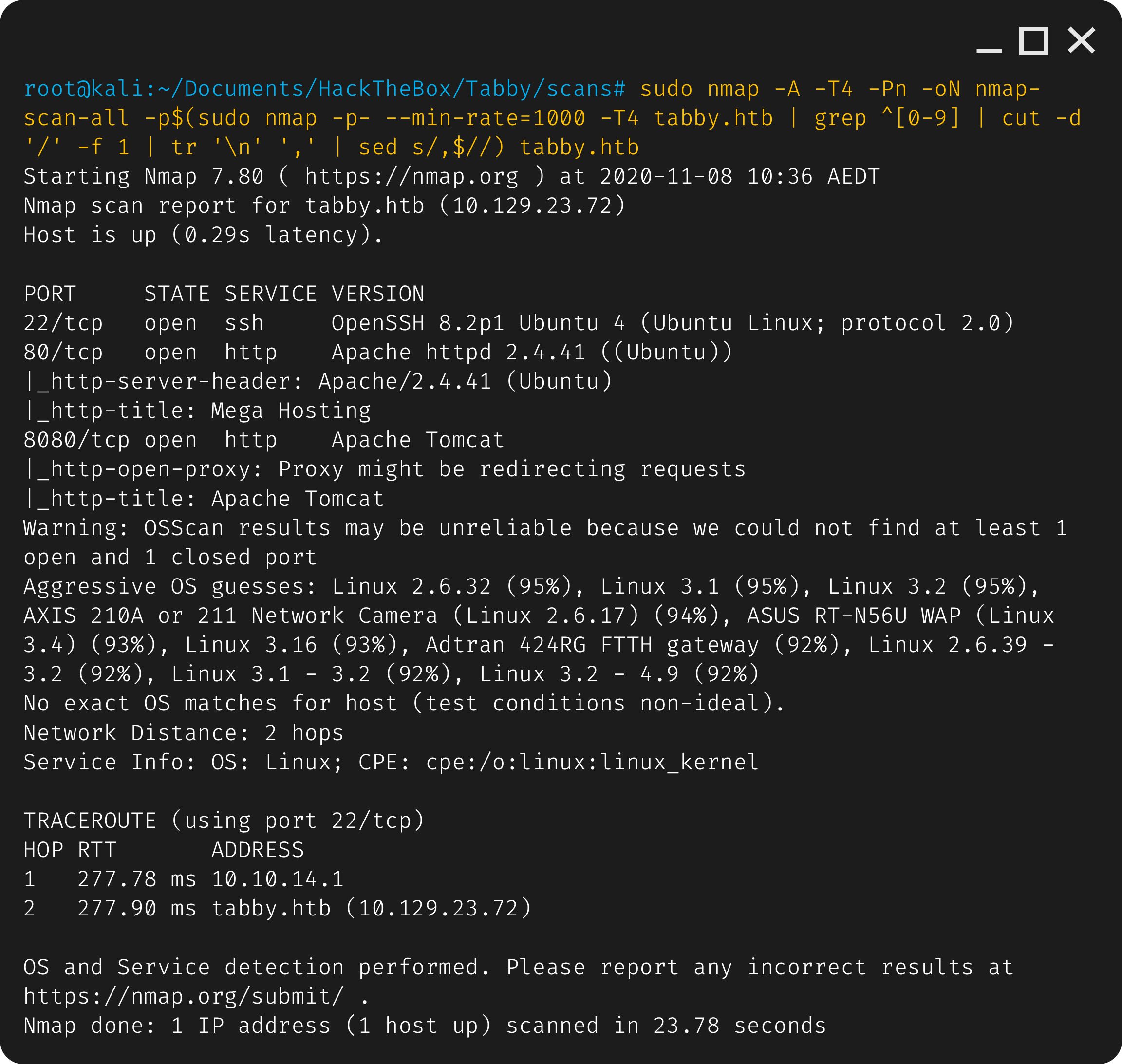Select the OpenSSH 8.2p1 version string
The image size is (1122, 1064).
[x=417, y=322]
